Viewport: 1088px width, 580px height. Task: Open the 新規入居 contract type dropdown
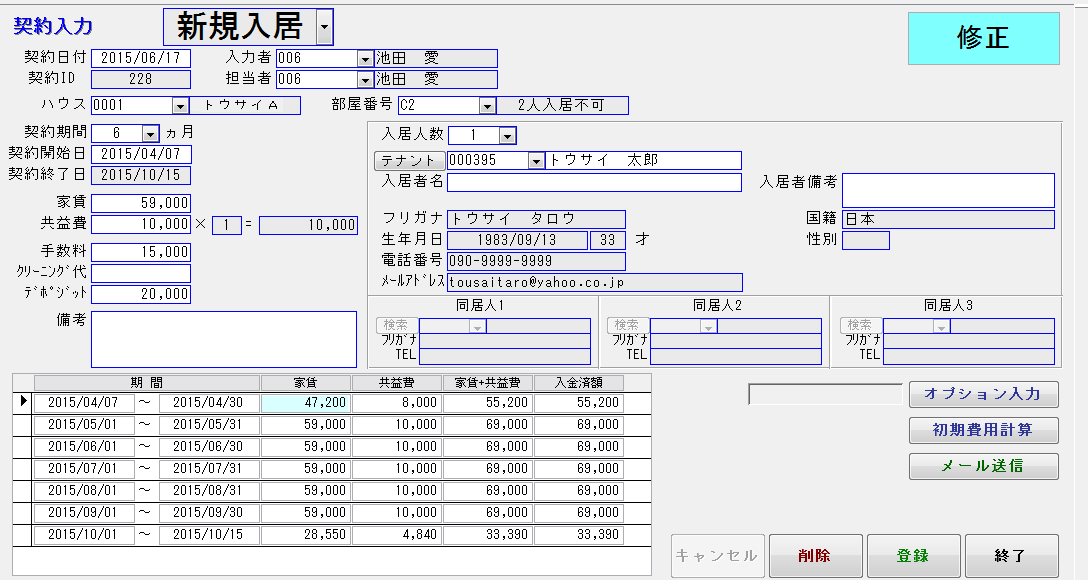tap(324, 29)
